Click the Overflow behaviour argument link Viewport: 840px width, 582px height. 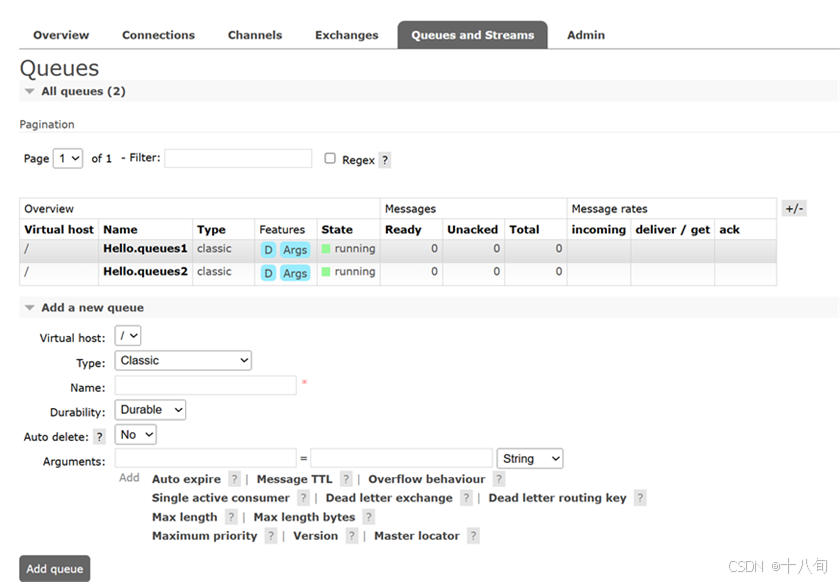click(426, 479)
